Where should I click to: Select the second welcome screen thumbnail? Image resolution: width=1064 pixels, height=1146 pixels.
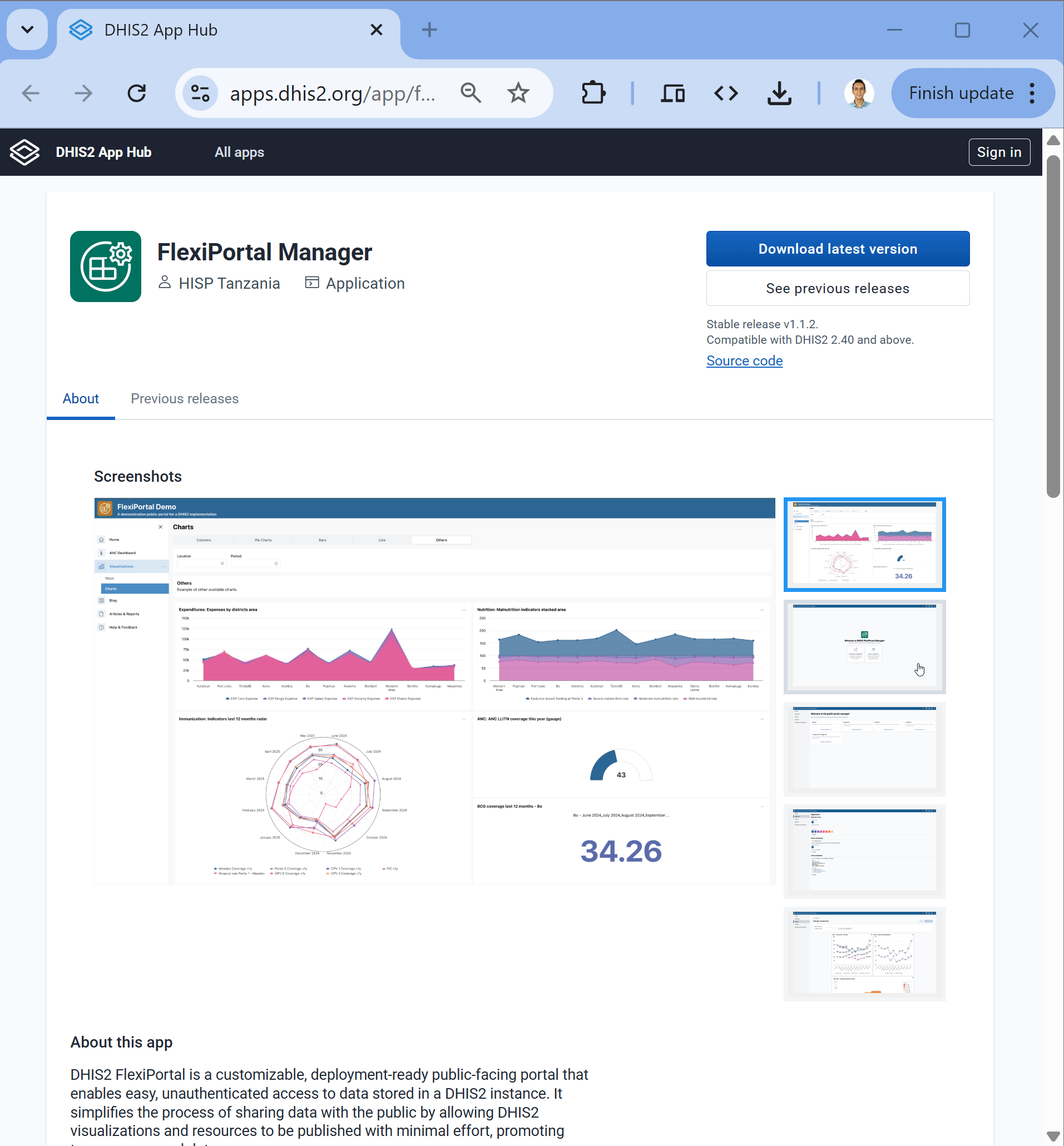(x=864, y=648)
